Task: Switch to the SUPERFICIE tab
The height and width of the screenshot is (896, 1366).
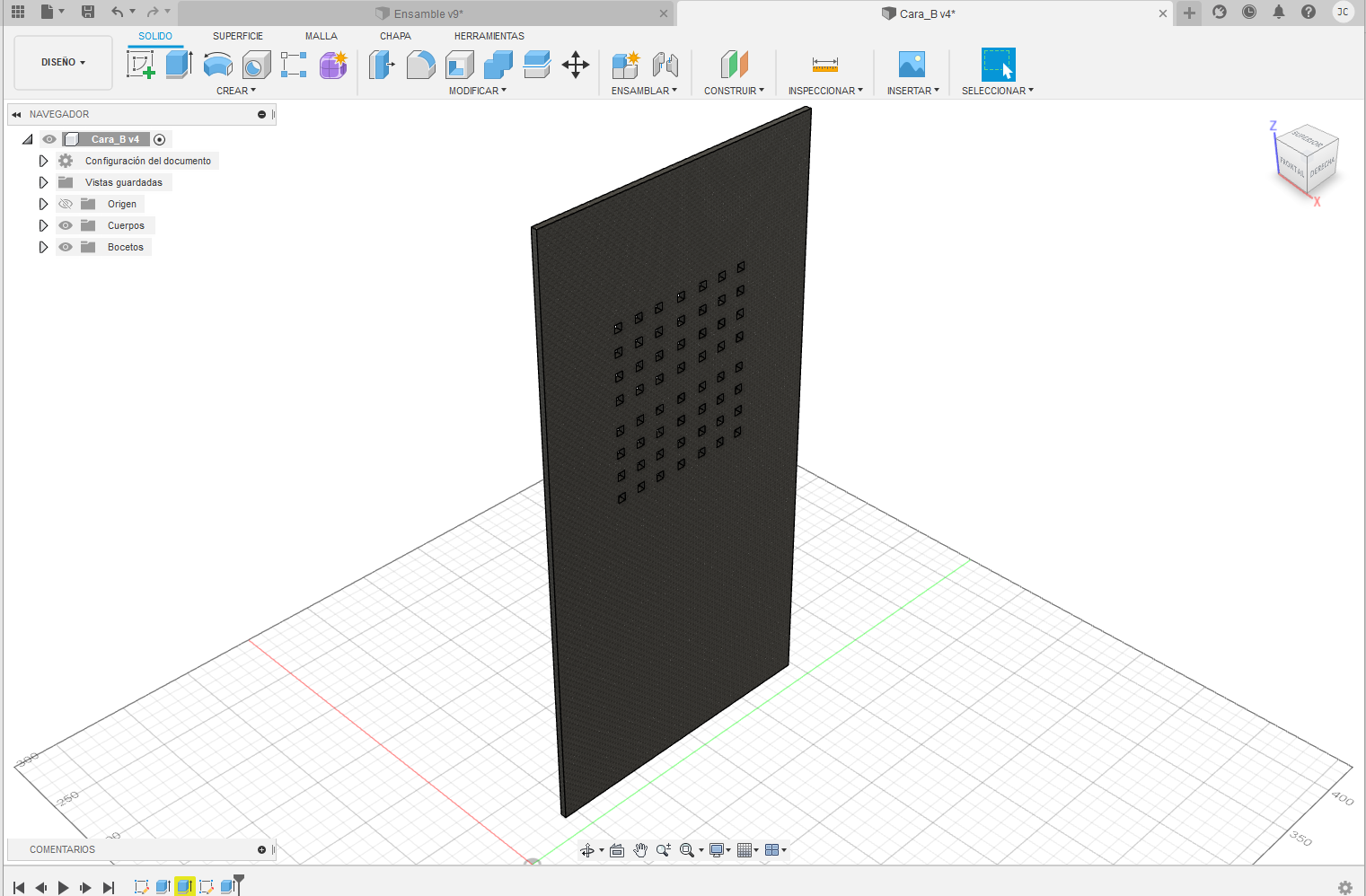Action: coord(238,36)
